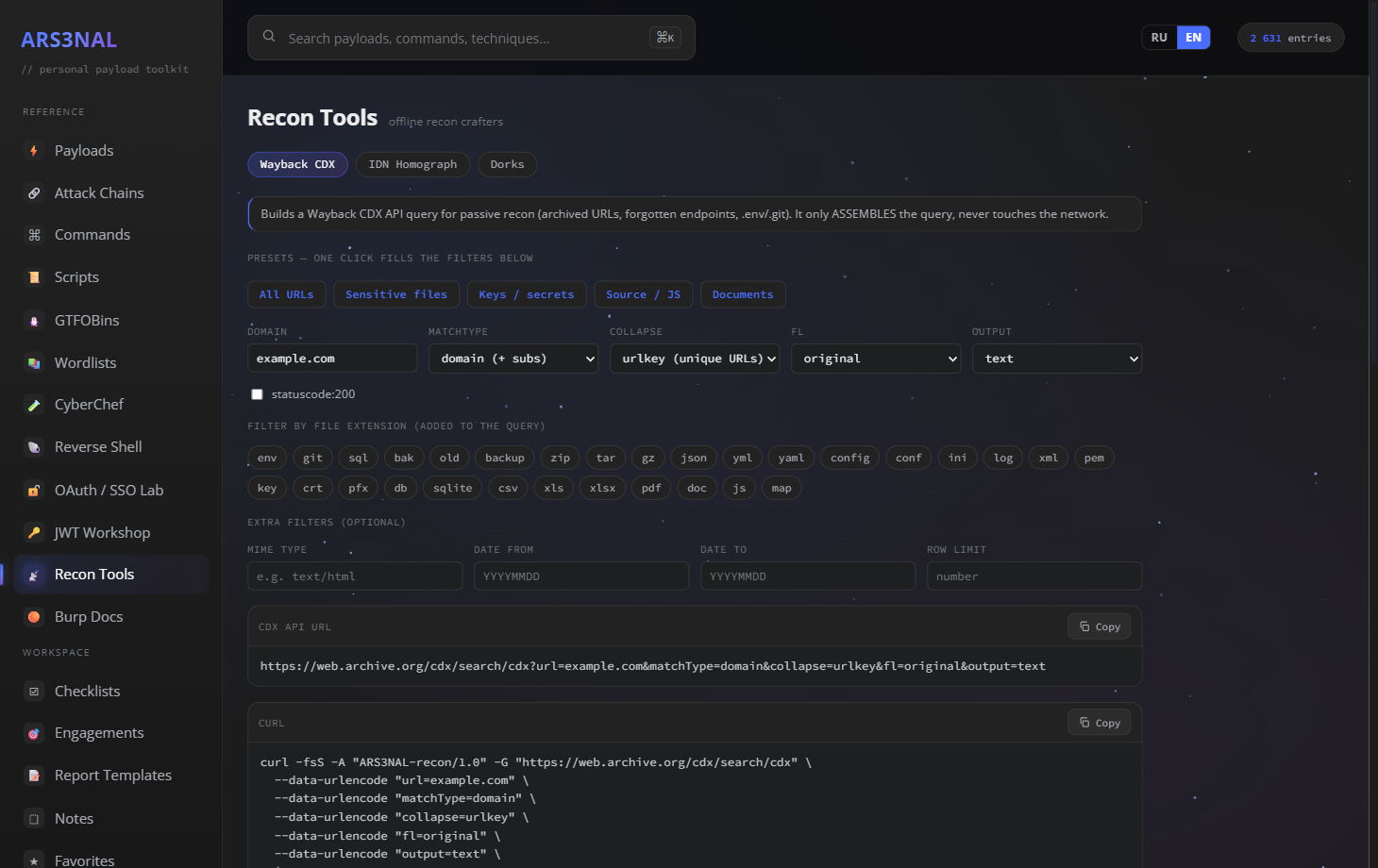Open Reverse Shell from sidebar
The image size is (1378, 868).
click(x=110, y=447)
